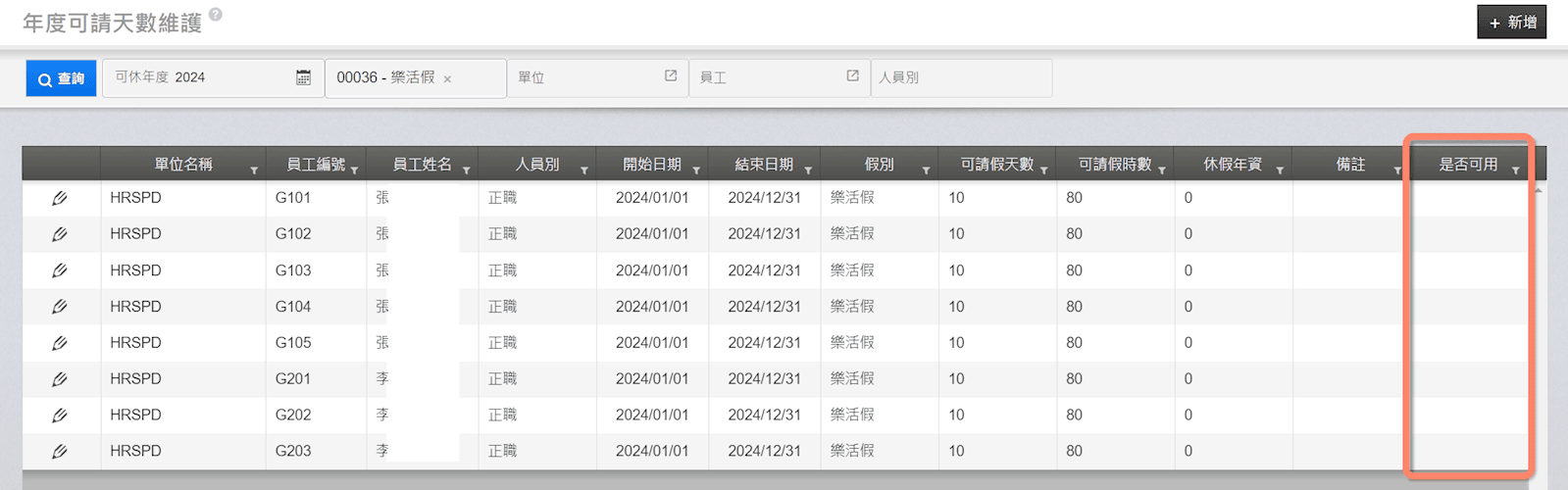Image resolution: width=1568 pixels, height=490 pixels.
Task: Open the 員工 lookup popup icon
Action: coord(852,76)
